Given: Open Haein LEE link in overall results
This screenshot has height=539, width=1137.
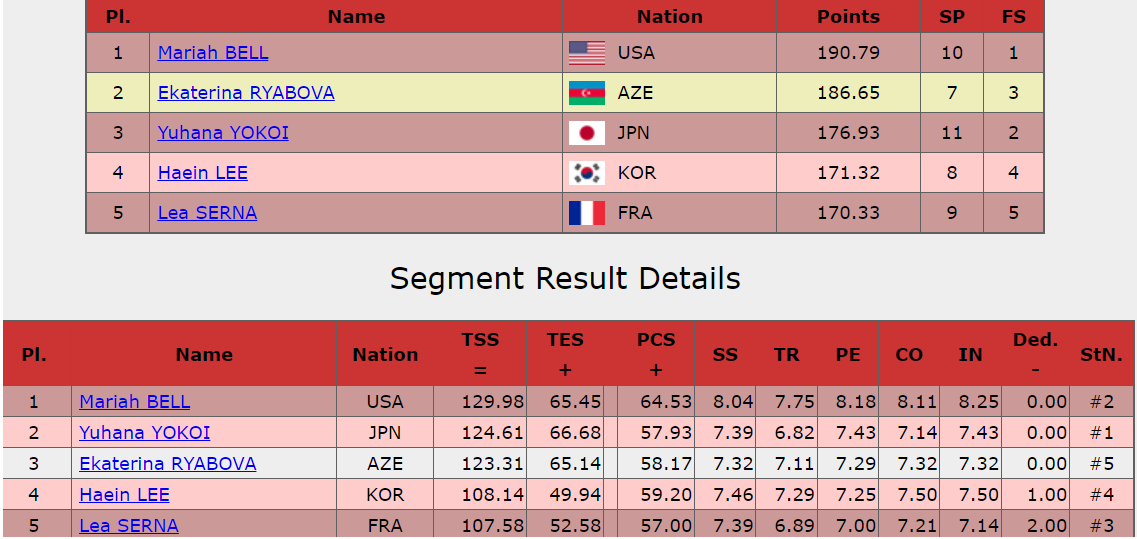Looking at the screenshot, I should pos(203,173).
